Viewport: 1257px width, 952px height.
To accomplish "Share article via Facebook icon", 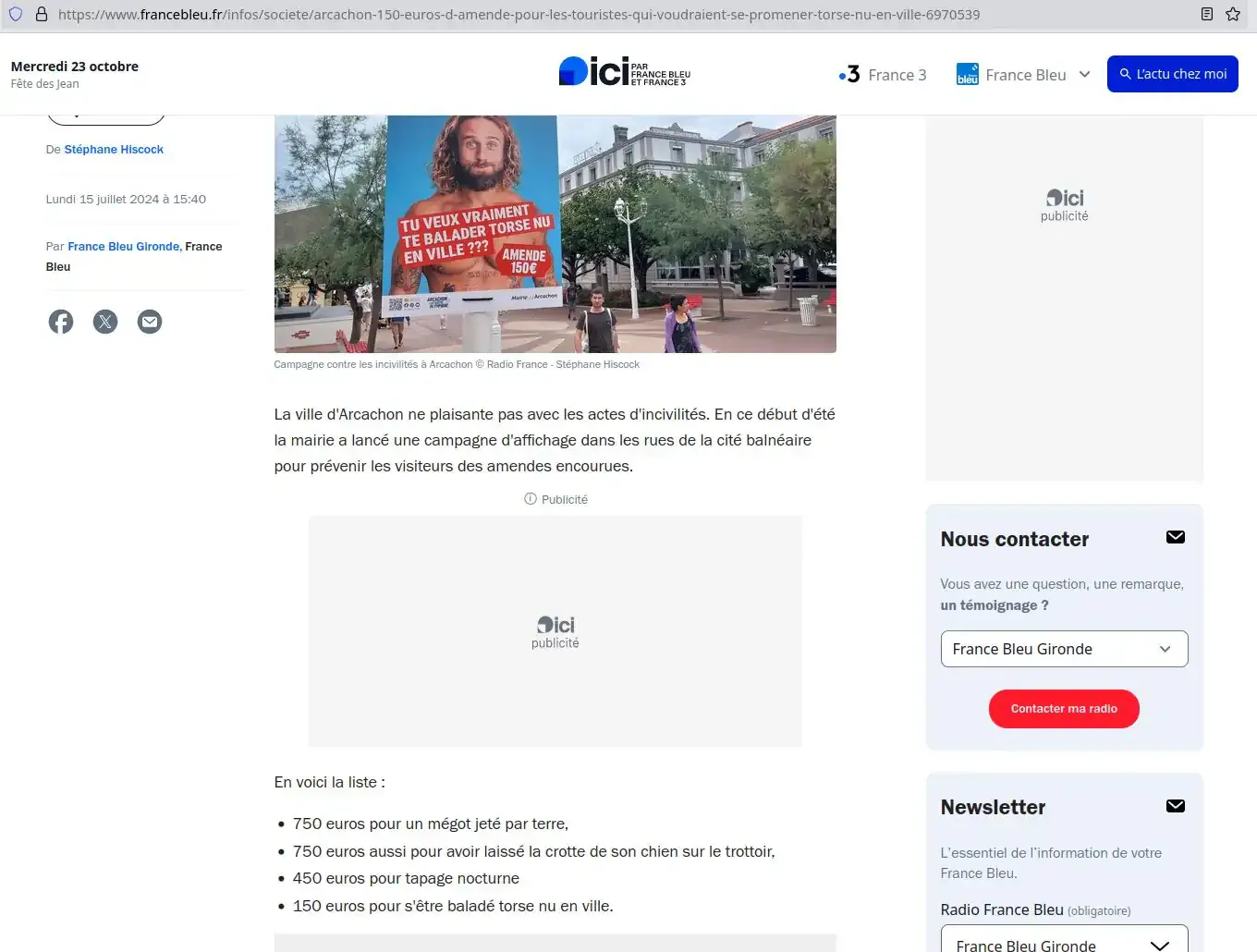I will (x=61, y=322).
